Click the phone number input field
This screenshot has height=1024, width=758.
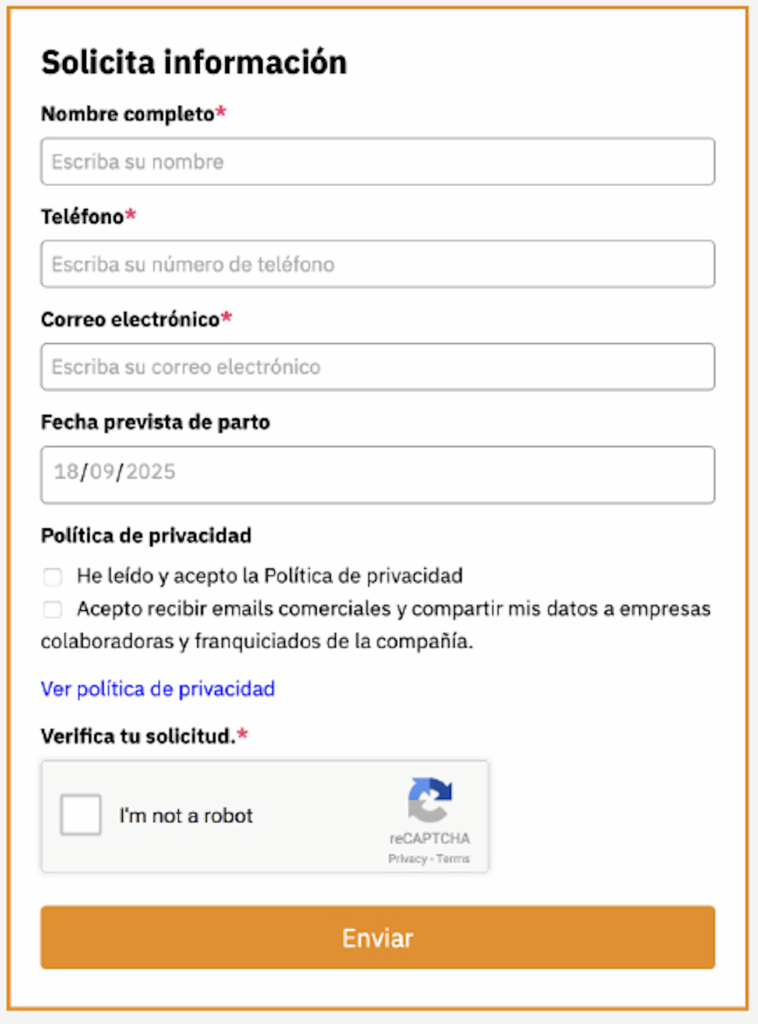377,265
